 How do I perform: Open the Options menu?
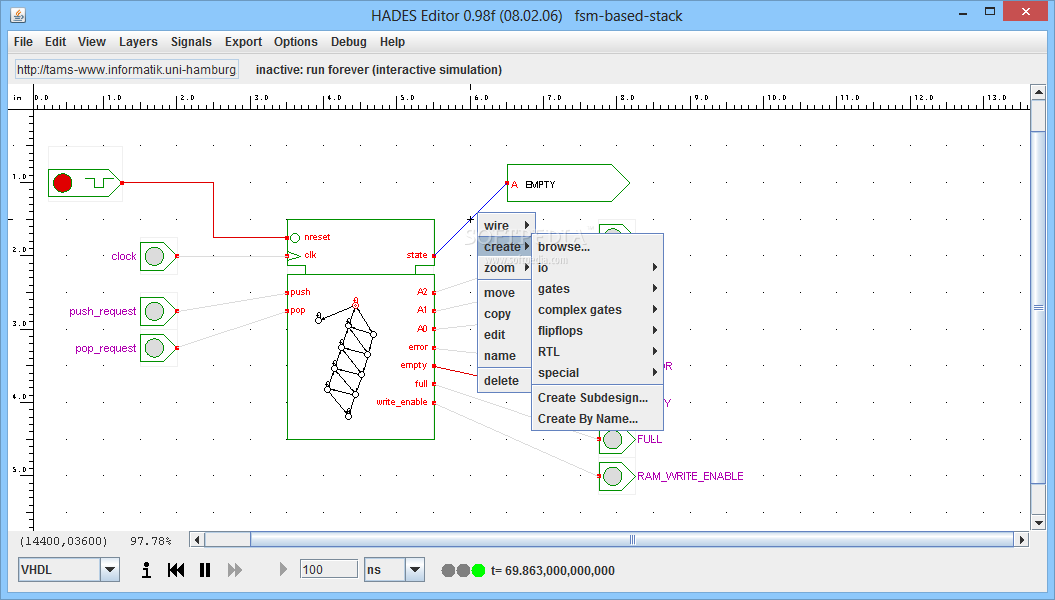click(295, 42)
